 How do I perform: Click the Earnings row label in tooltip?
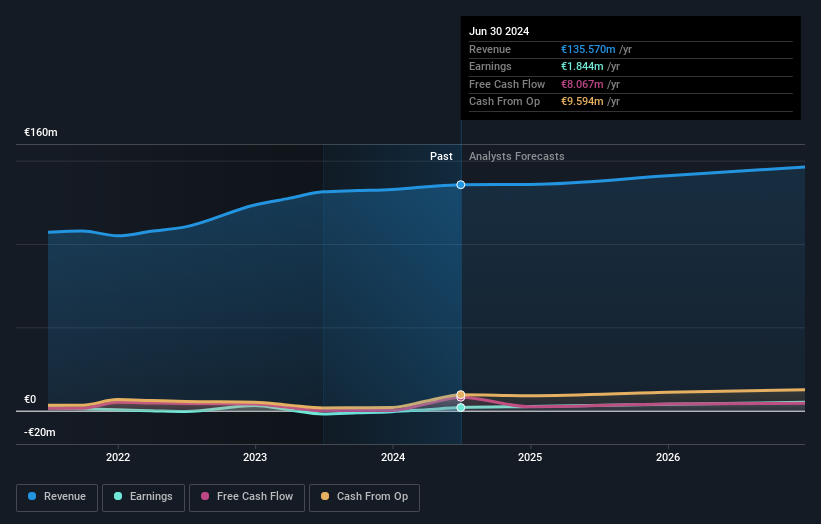coord(490,66)
